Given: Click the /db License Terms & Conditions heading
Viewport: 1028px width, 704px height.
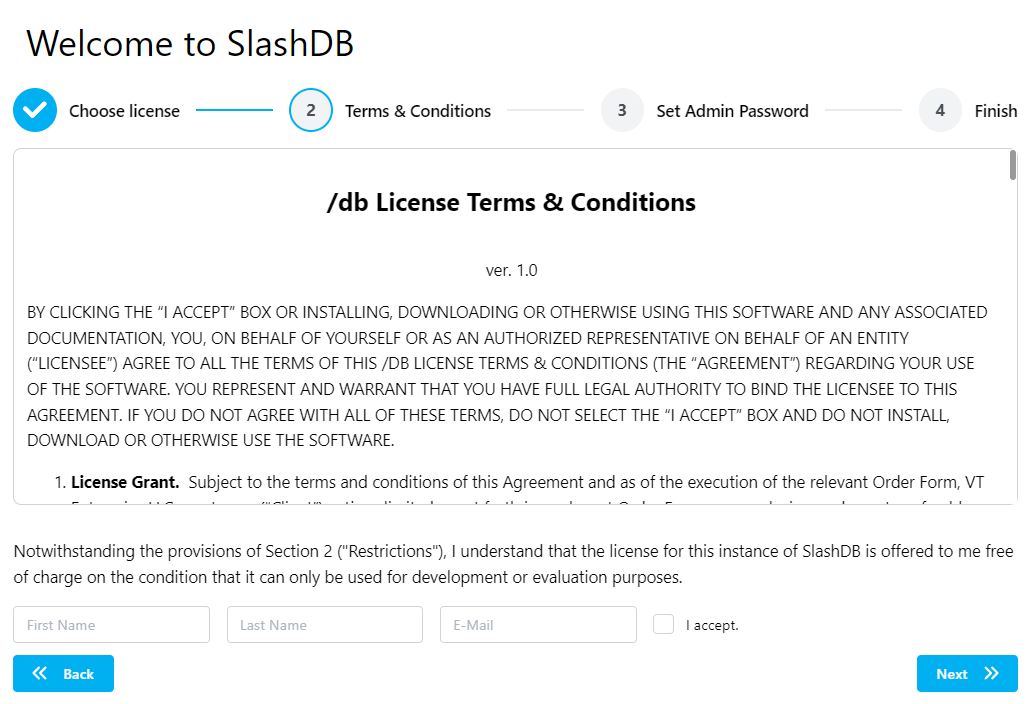Looking at the screenshot, I should tap(511, 203).
